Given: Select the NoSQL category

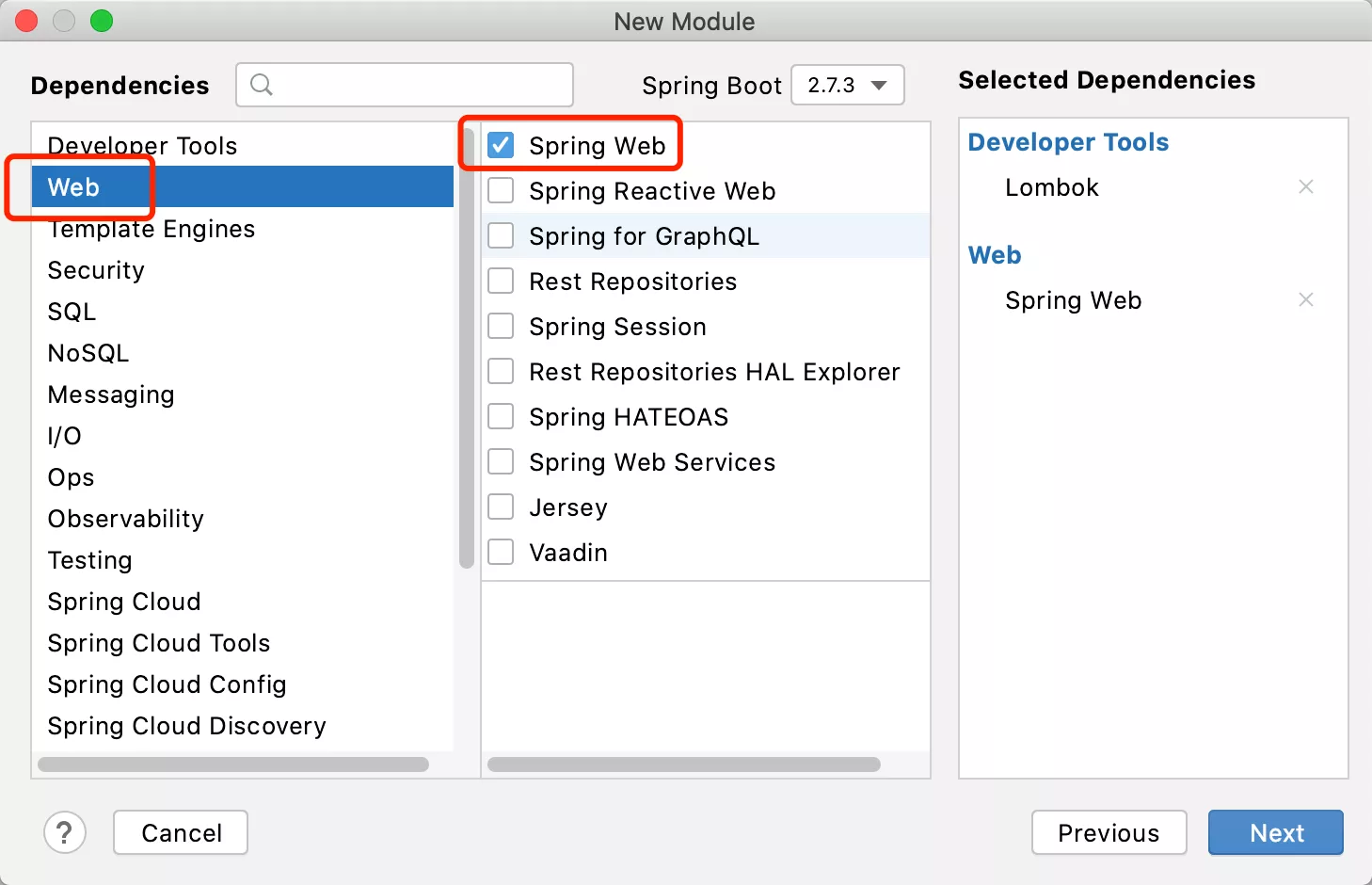Looking at the screenshot, I should [243, 353].
